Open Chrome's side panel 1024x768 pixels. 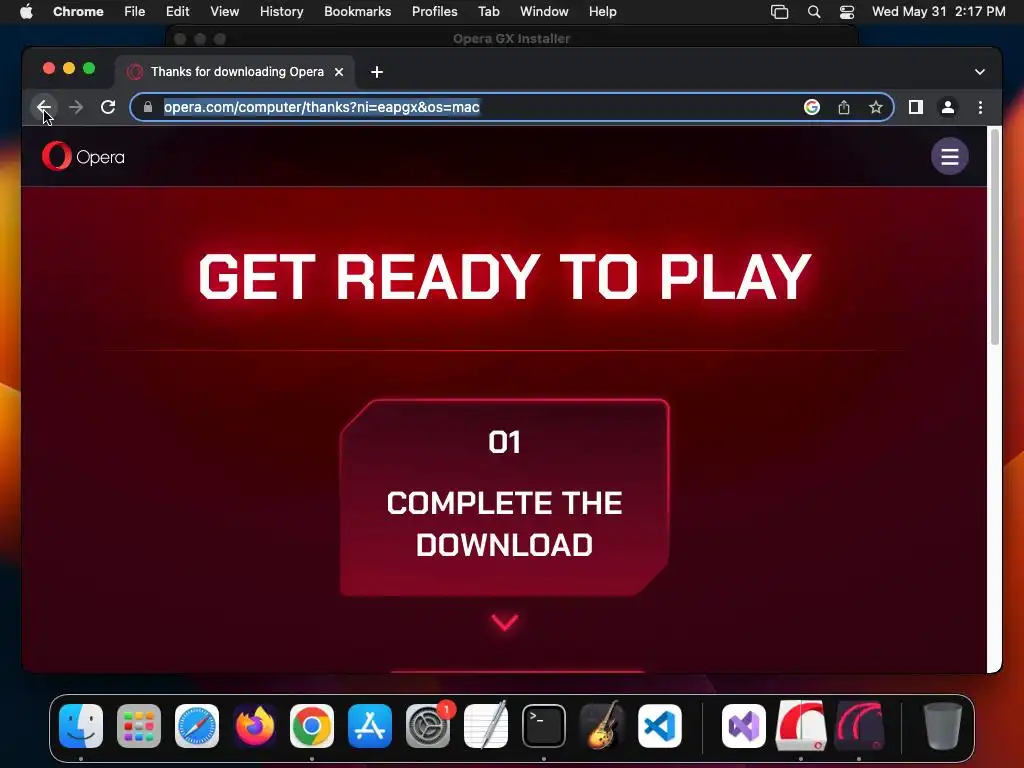coord(916,107)
